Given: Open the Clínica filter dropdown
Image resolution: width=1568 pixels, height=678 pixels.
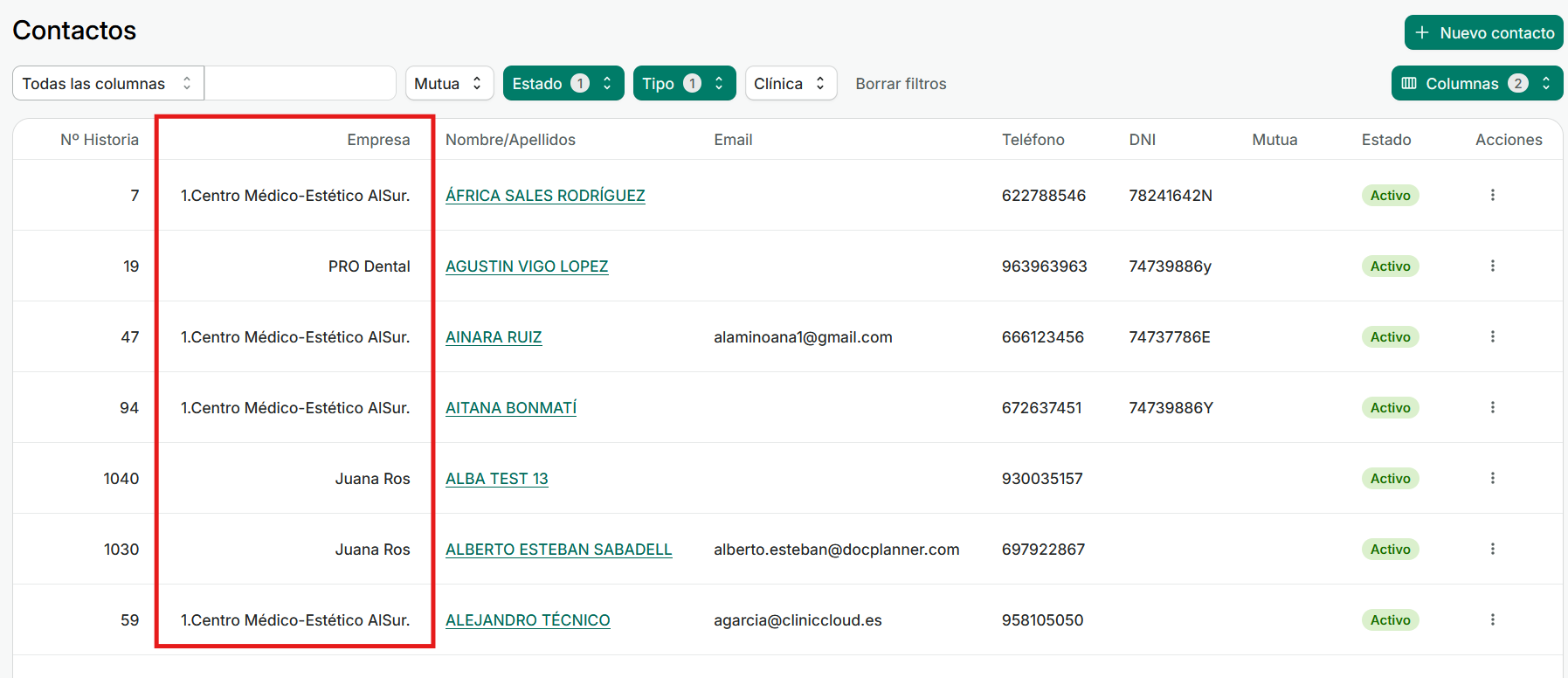Looking at the screenshot, I should 791,83.
